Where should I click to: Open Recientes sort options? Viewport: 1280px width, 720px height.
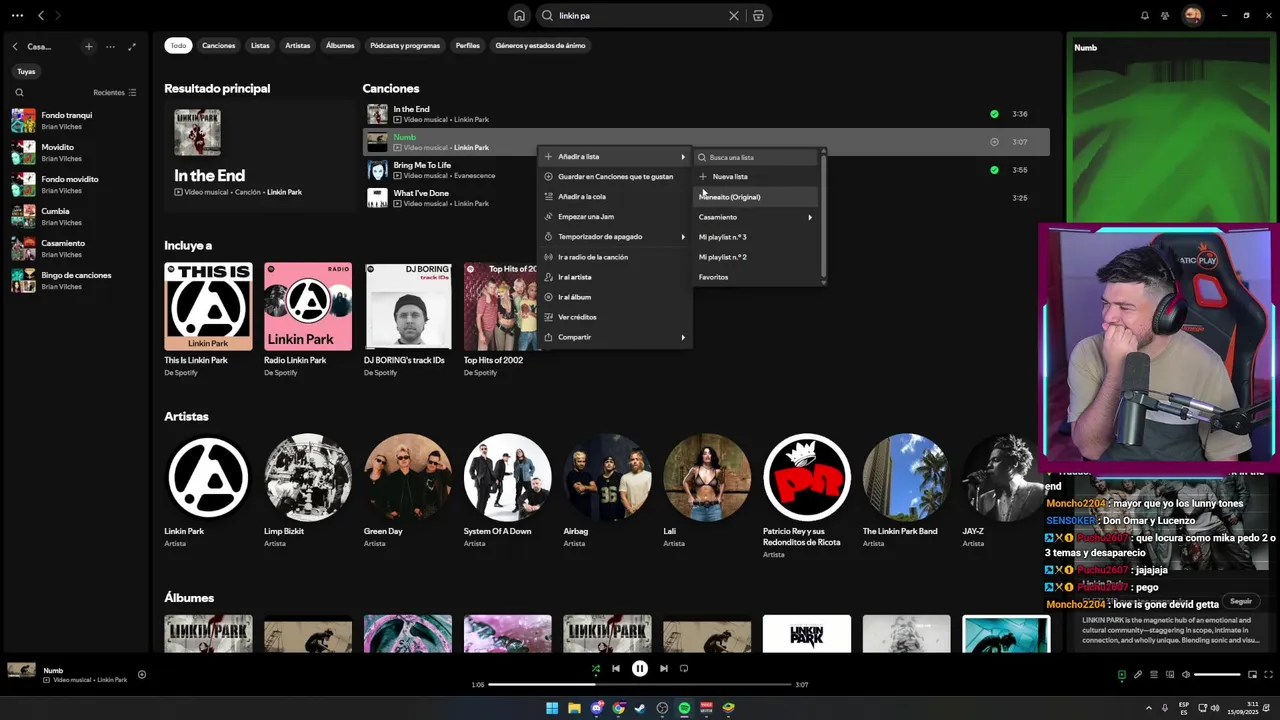pyautogui.click(x=114, y=93)
